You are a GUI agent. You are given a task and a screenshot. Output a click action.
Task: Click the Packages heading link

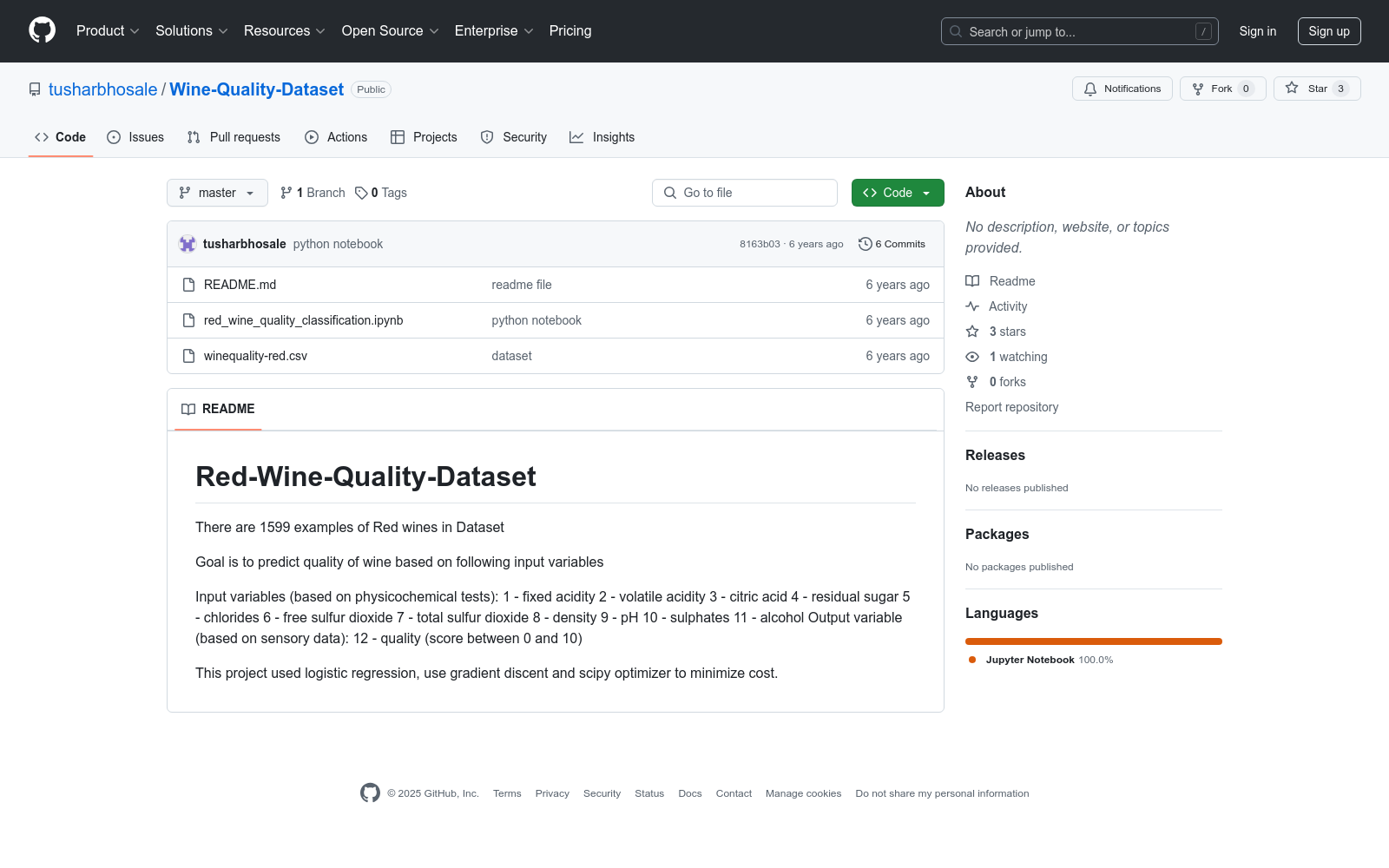coord(997,535)
